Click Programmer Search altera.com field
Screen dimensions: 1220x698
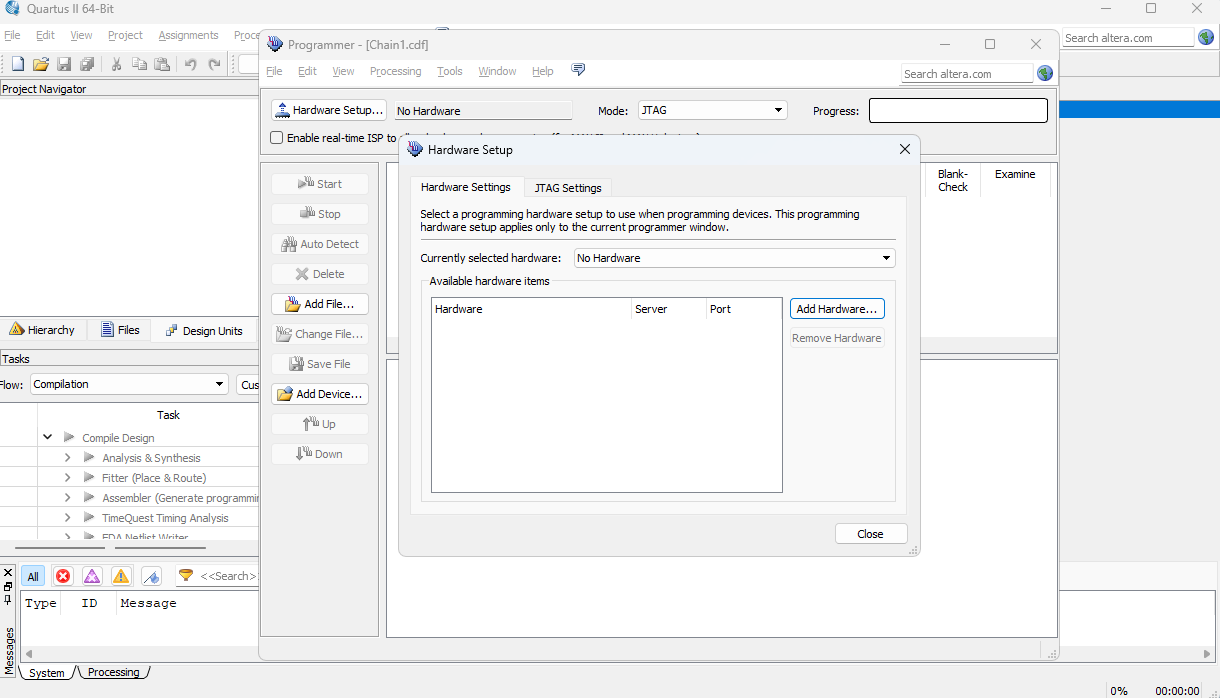[967, 73]
